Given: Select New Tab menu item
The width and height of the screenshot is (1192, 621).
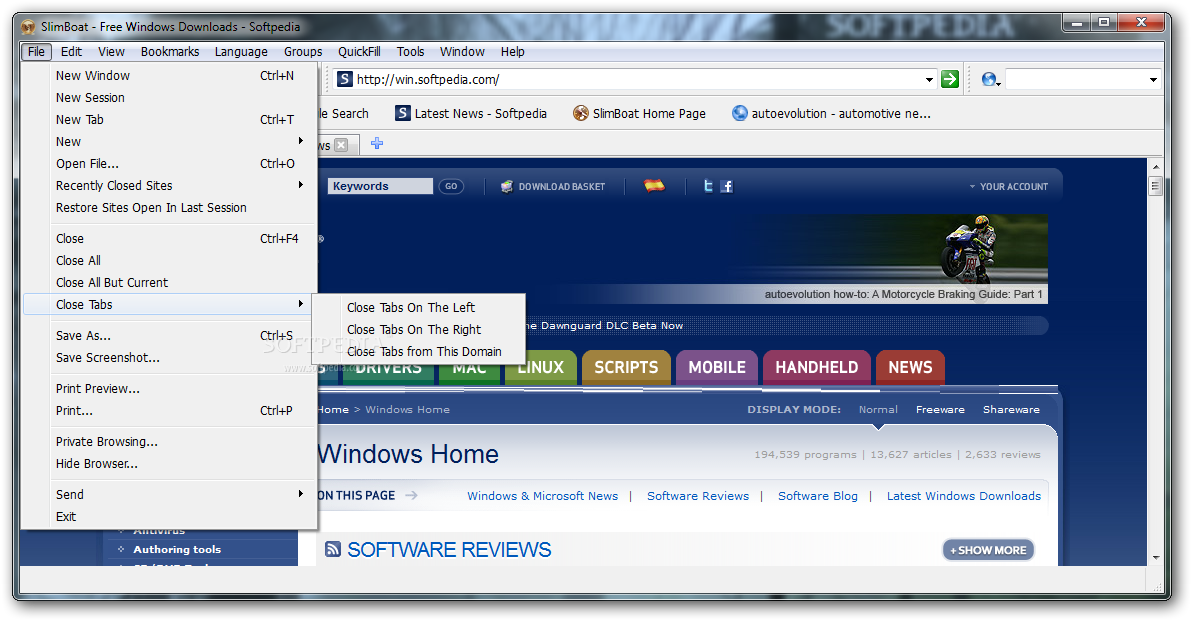Looking at the screenshot, I should click(169, 119).
